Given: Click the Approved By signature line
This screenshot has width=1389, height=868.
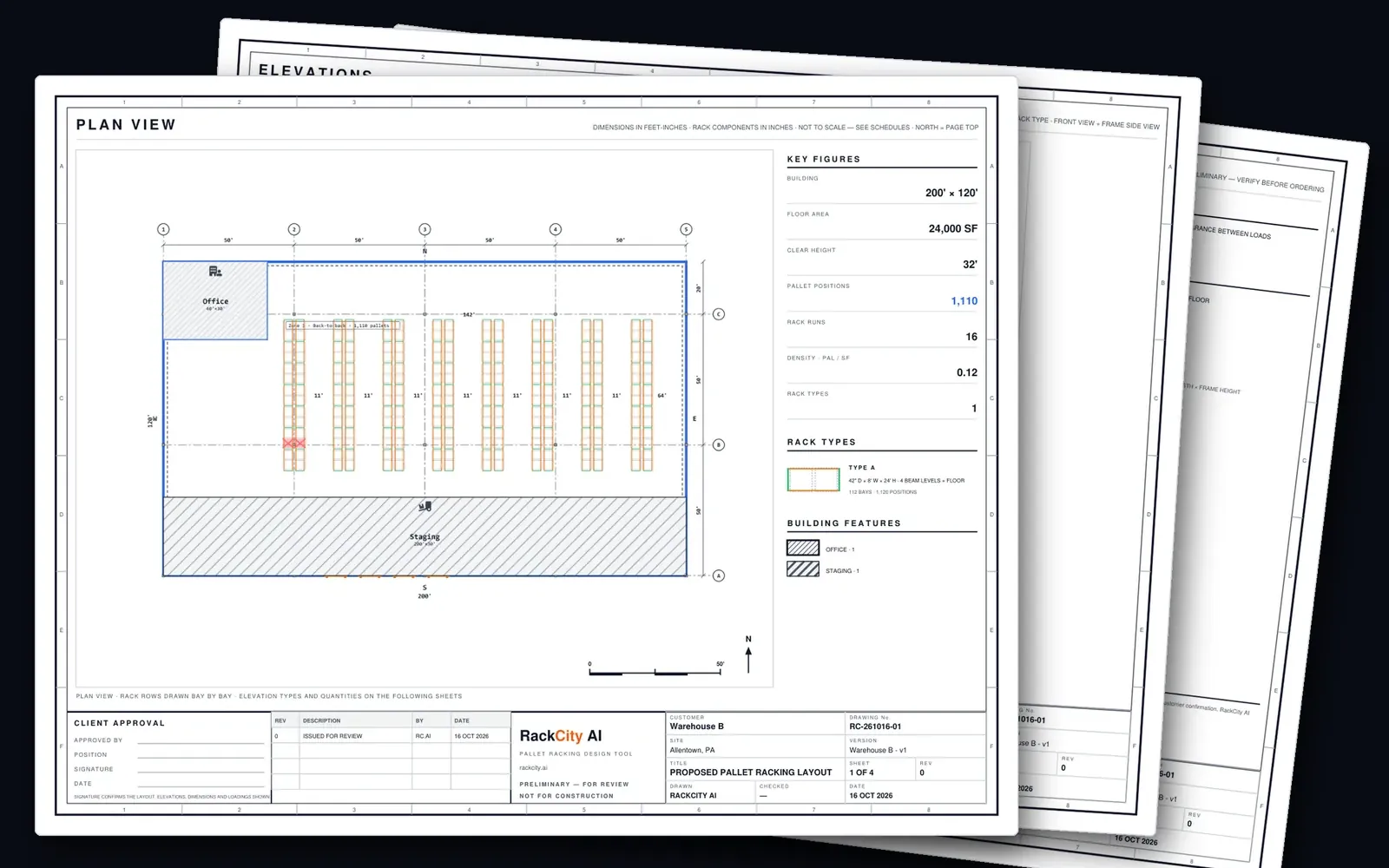Looking at the screenshot, I should (201, 742).
